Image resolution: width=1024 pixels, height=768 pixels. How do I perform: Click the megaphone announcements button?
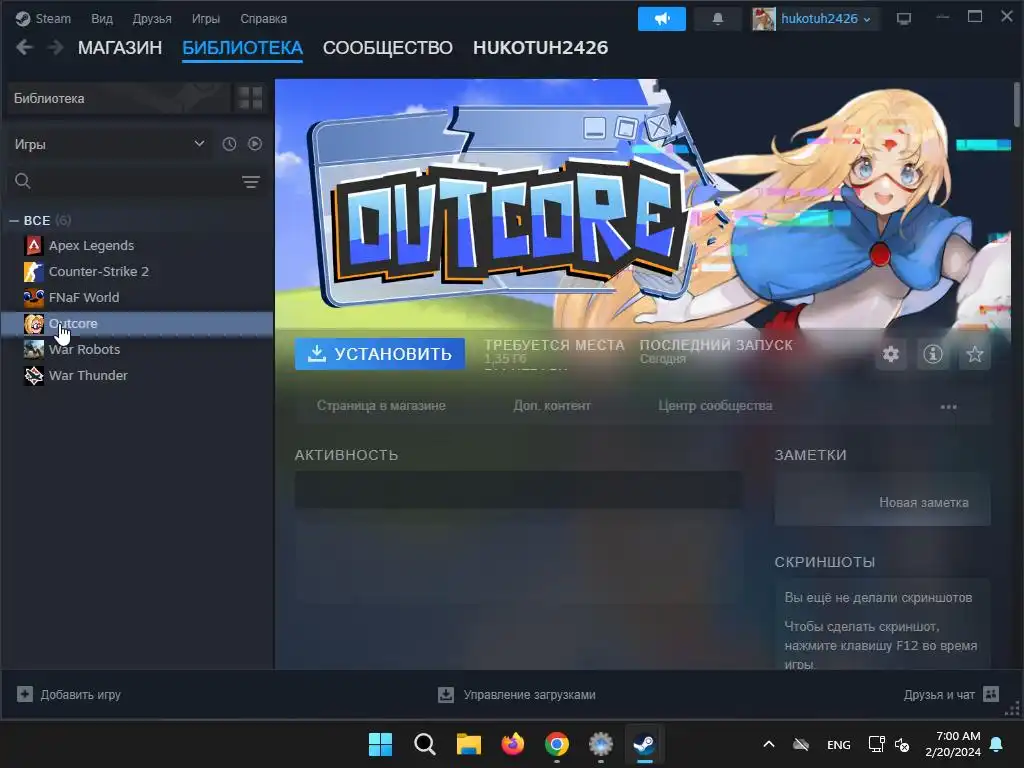(662, 18)
